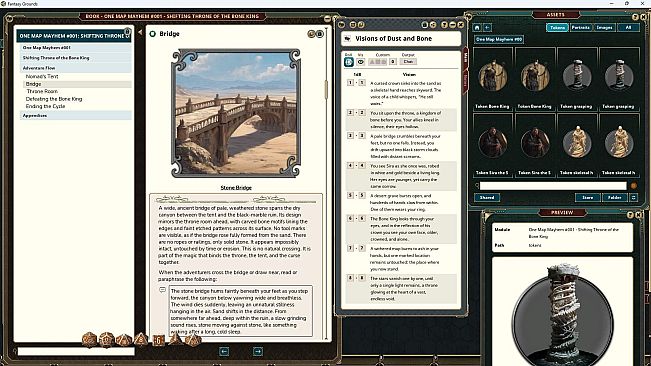Click the custom dice modifier field showing 0

pos(392,62)
